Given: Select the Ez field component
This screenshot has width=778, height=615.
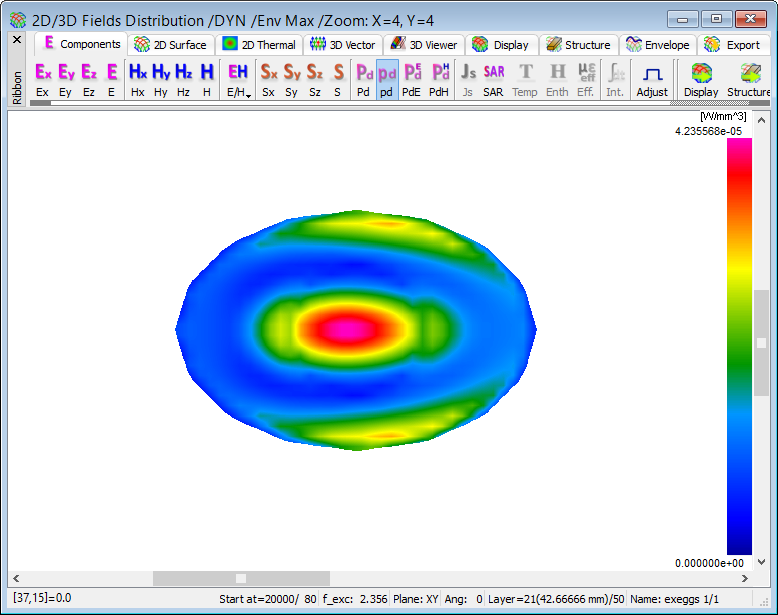Looking at the screenshot, I should (89, 79).
